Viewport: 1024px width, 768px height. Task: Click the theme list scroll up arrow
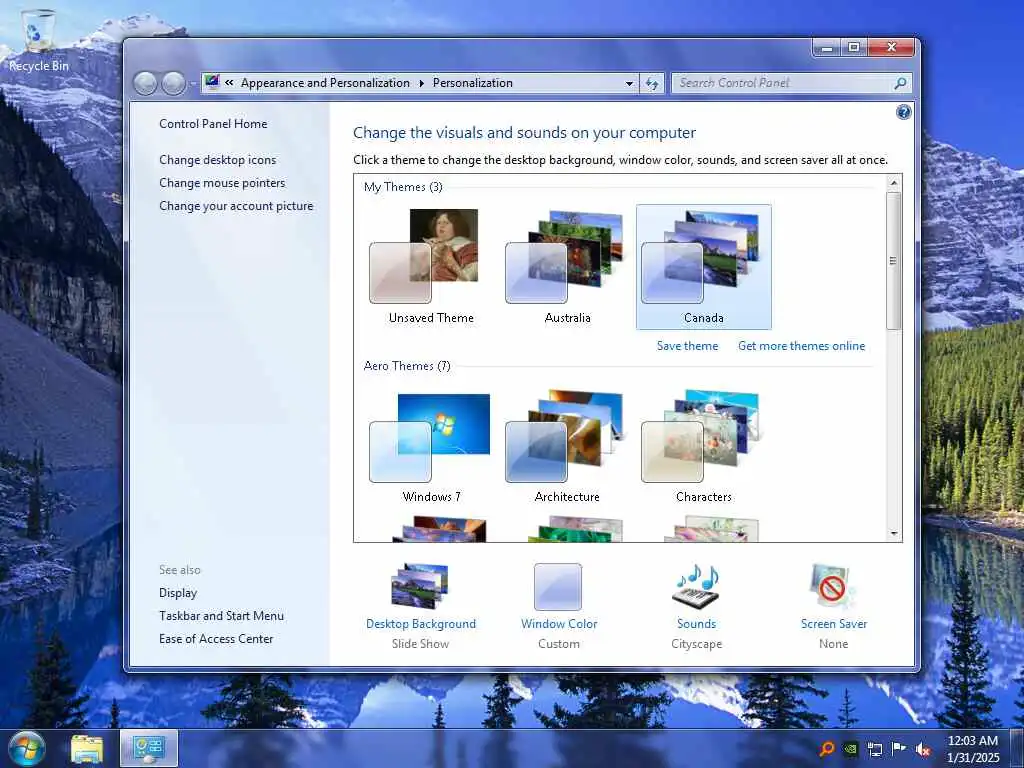(894, 184)
